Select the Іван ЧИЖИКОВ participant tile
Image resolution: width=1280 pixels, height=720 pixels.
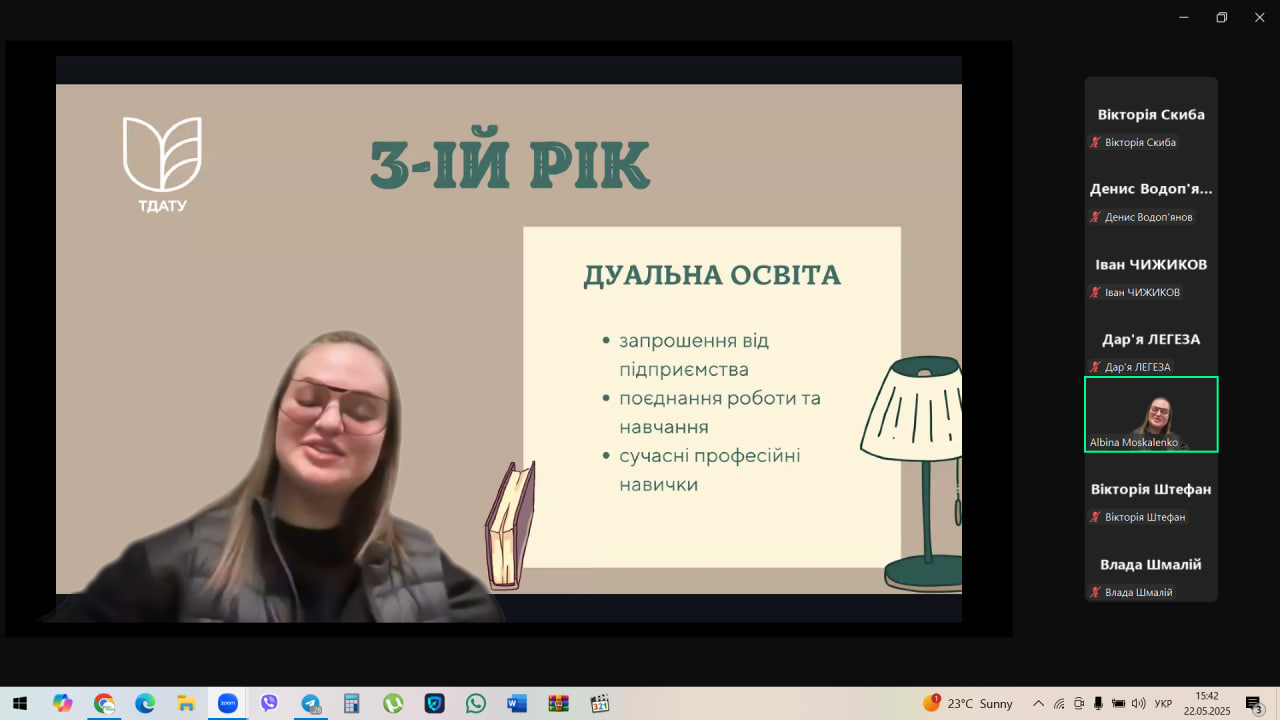(1151, 264)
